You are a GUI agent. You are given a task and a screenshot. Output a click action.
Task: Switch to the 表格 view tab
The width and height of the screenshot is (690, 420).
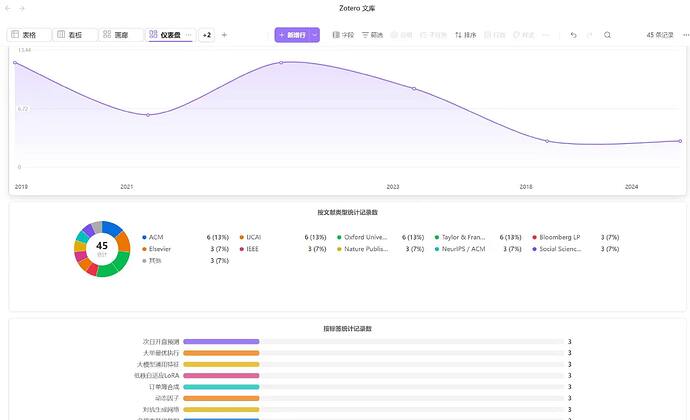tap(29, 35)
